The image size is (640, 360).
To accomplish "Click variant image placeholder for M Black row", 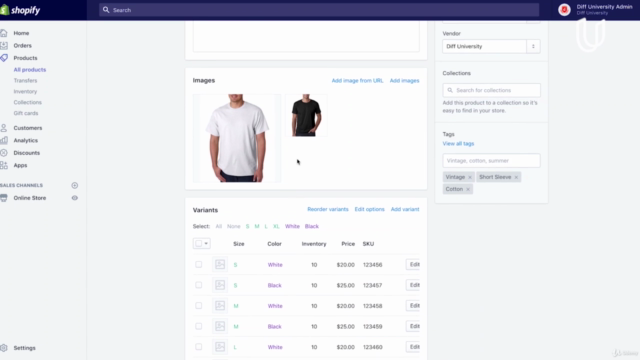I will click(220, 326).
